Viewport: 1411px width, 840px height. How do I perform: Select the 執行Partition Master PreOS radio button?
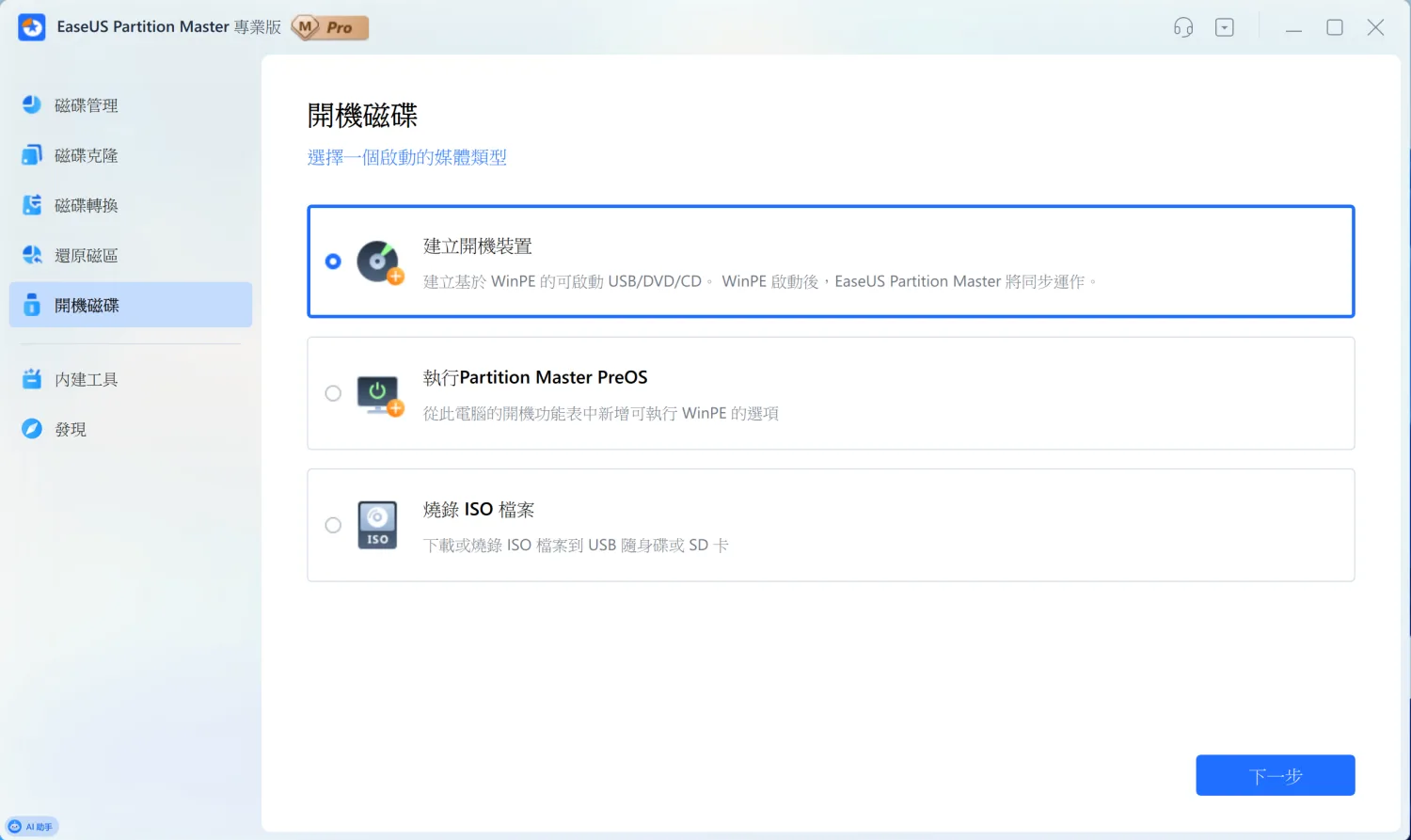333,393
